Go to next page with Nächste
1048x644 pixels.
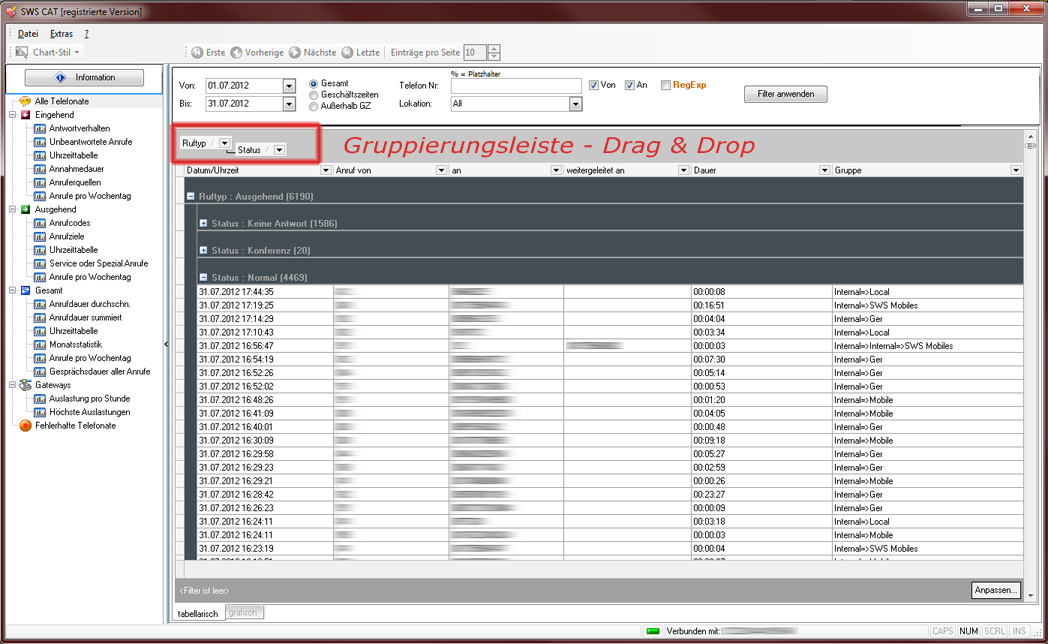pos(313,52)
